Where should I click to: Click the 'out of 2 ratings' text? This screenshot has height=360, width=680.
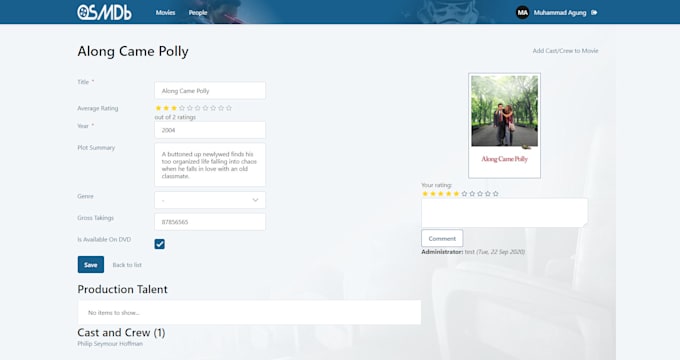point(175,117)
